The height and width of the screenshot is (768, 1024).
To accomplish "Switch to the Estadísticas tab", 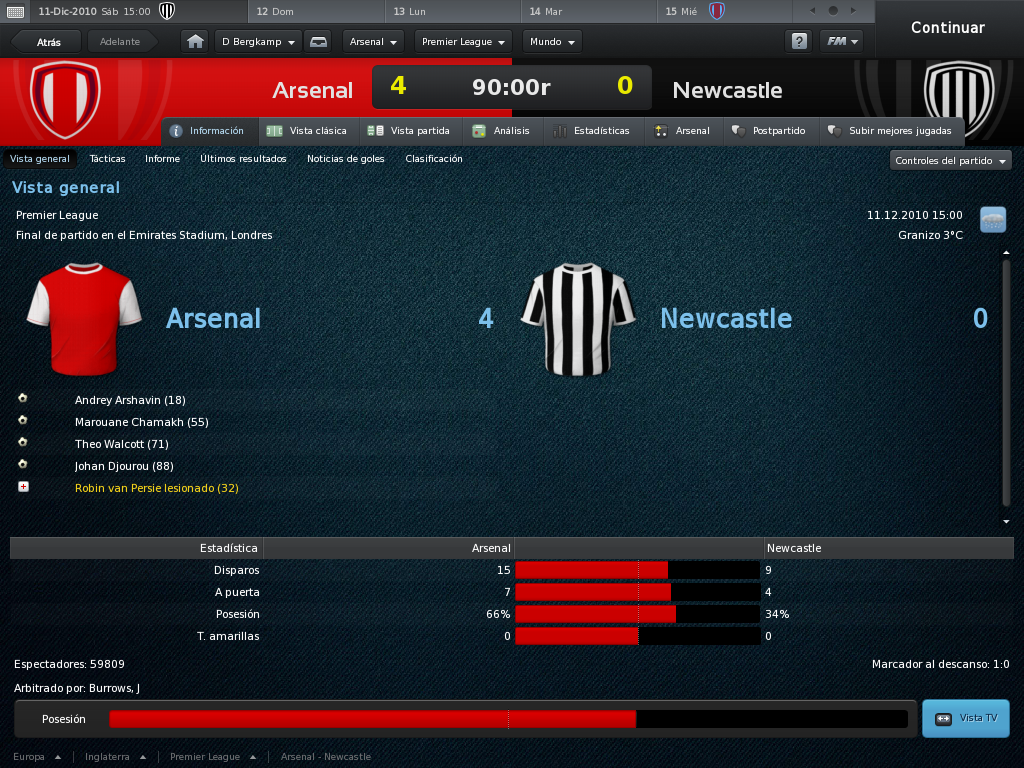I will (592, 131).
